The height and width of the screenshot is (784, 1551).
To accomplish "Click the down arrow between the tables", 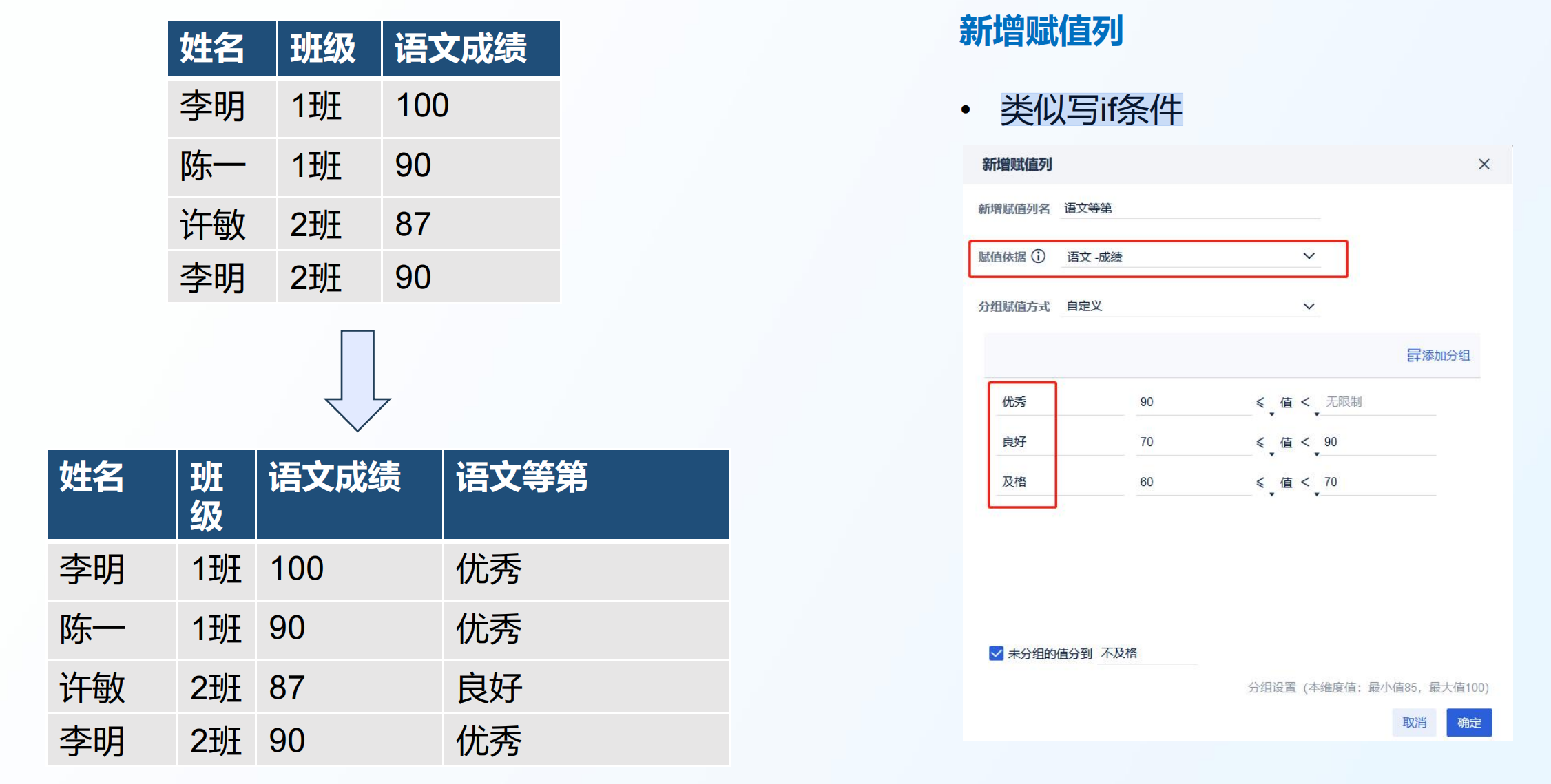I will (357, 380).
